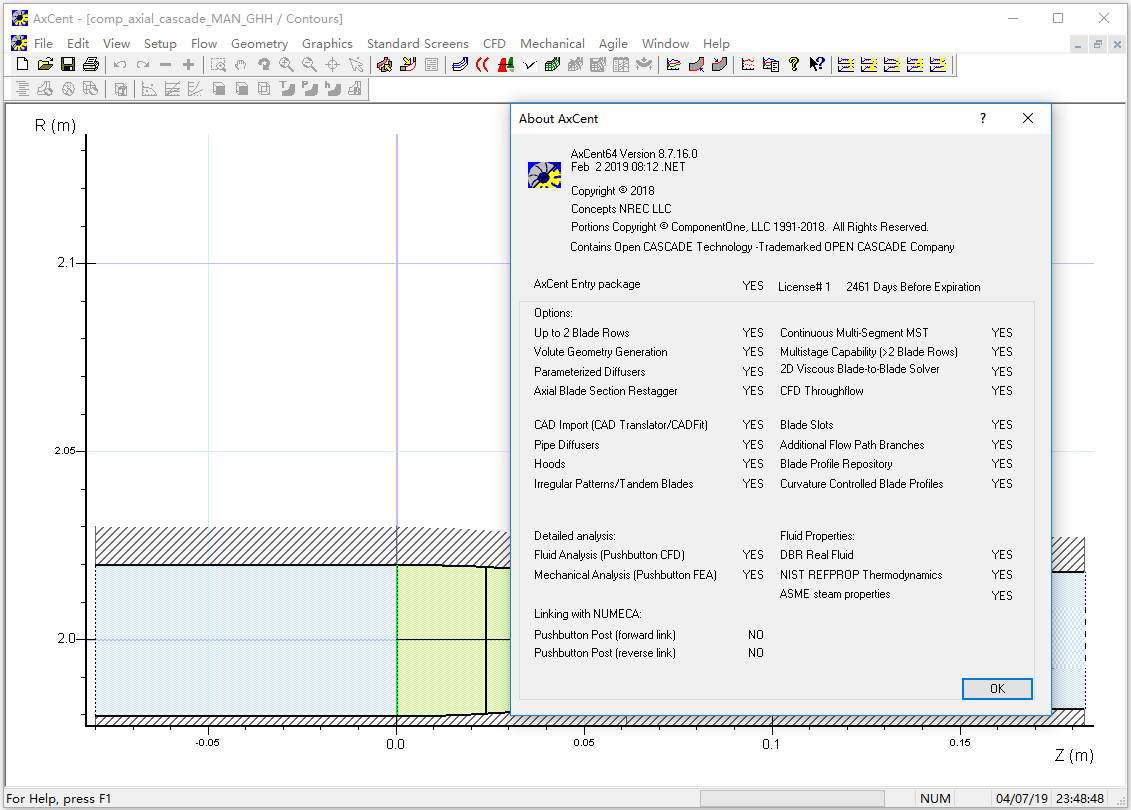Open the Agile menu
The width and height of the screenshot is (1131, 810).
(613, 43)
